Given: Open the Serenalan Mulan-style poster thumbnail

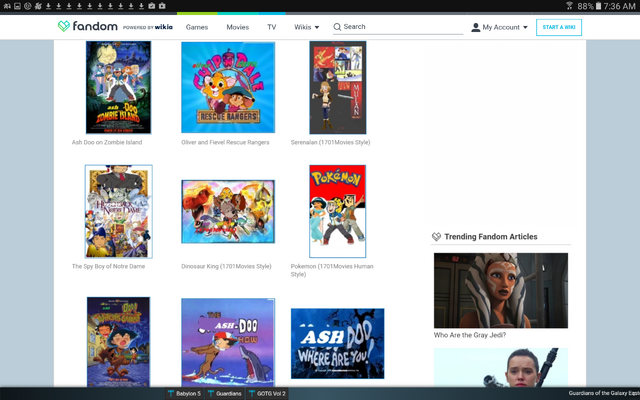Looking at the screenshot, I should coord(338,87).
